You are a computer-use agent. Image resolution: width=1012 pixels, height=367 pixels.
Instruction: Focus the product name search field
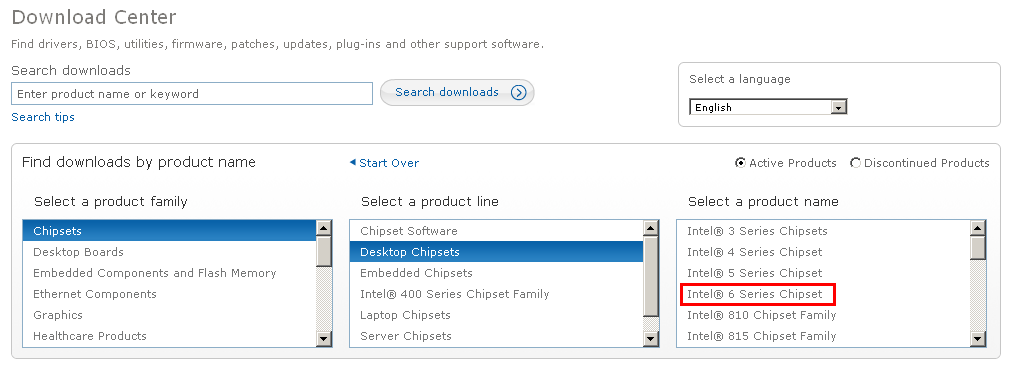(192, 94)
